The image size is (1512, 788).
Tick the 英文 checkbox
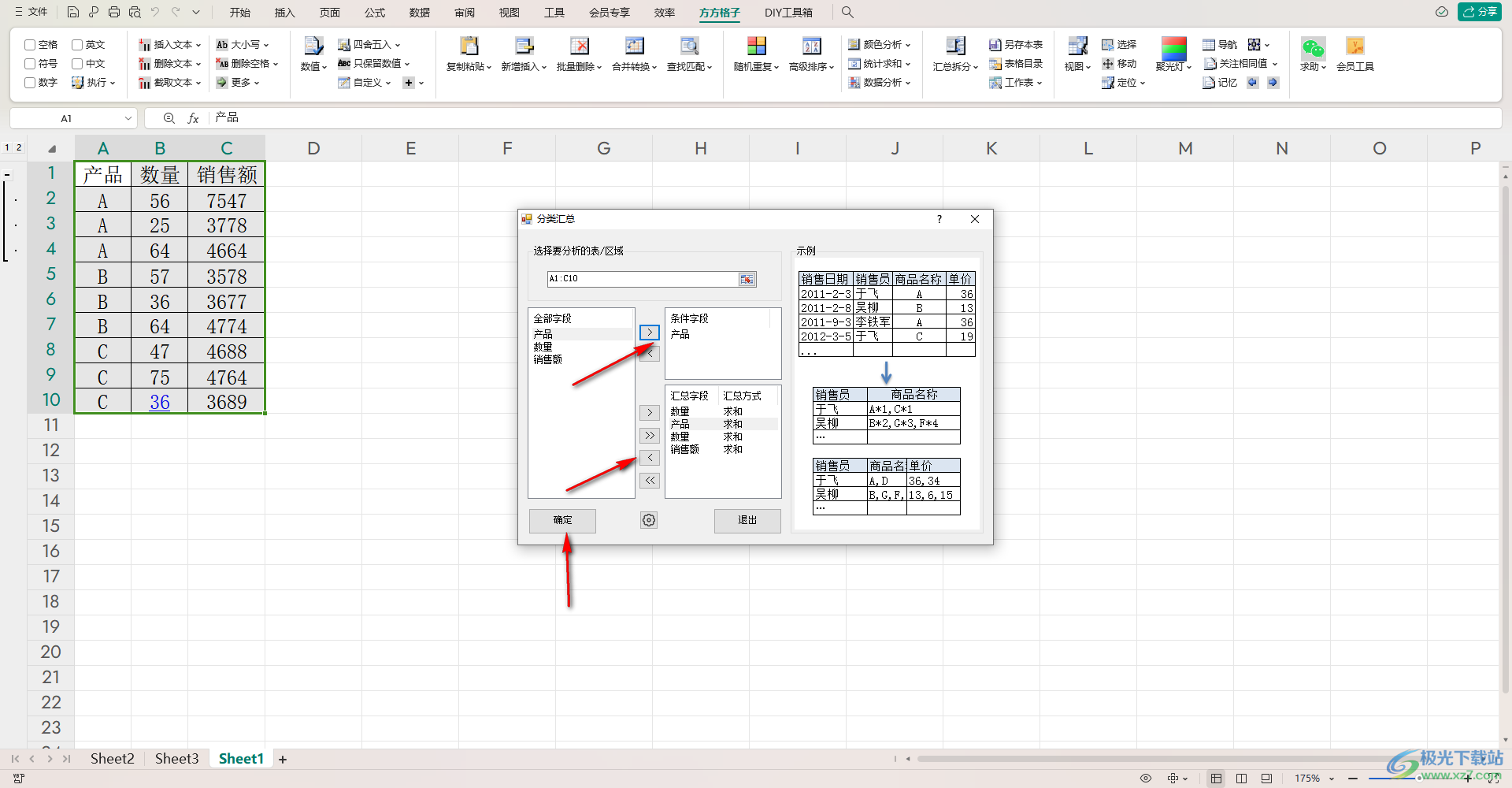pos(77,45)
